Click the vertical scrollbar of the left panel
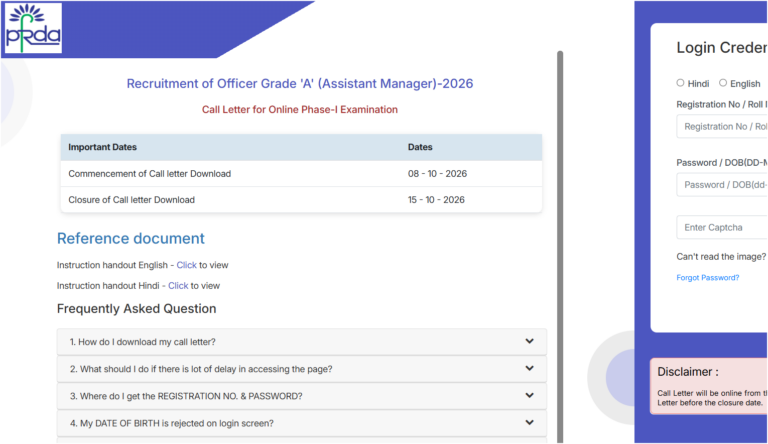This screenshot has height=444, width=768. point(560,247)
